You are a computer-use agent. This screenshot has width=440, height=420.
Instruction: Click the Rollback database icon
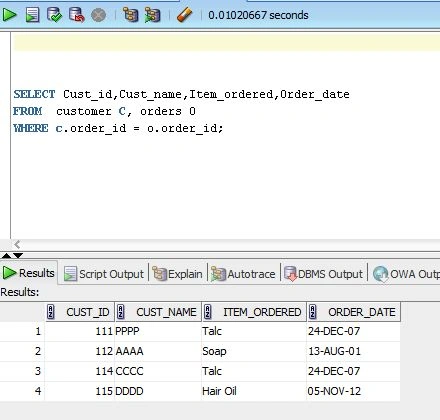tap(76, 15)
